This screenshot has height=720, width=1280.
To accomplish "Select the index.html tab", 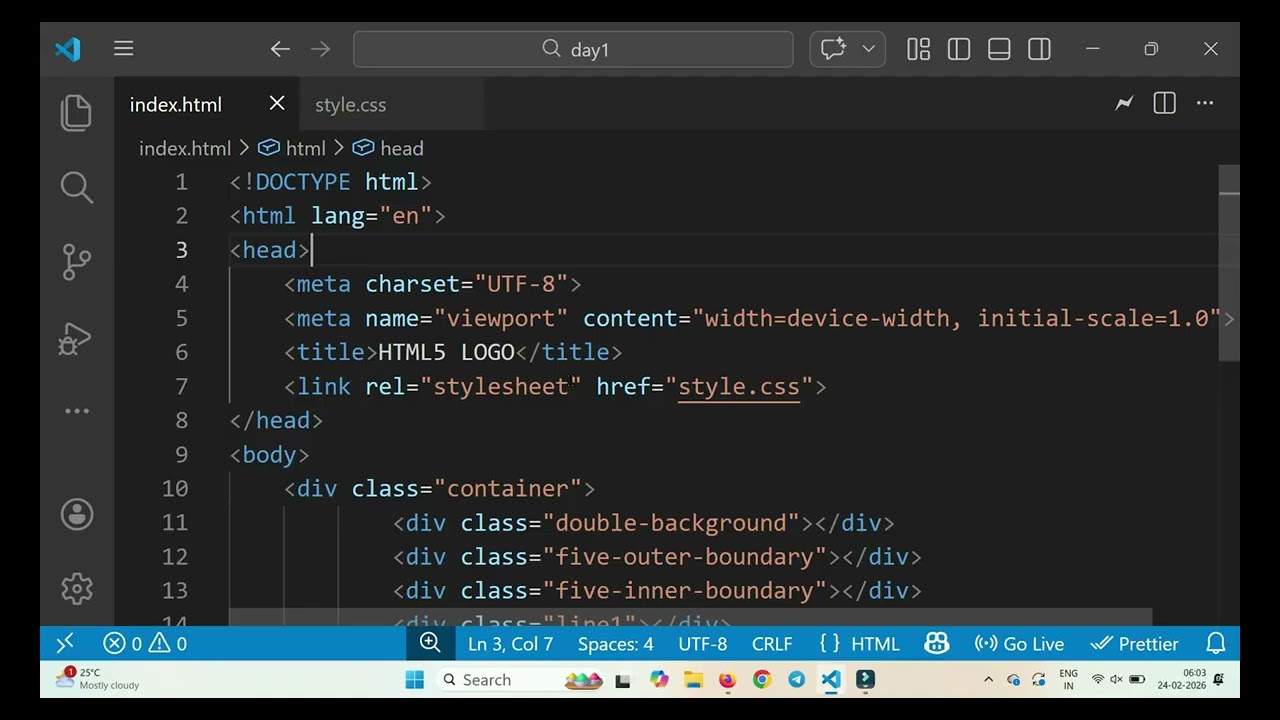I will pos(176,105).
